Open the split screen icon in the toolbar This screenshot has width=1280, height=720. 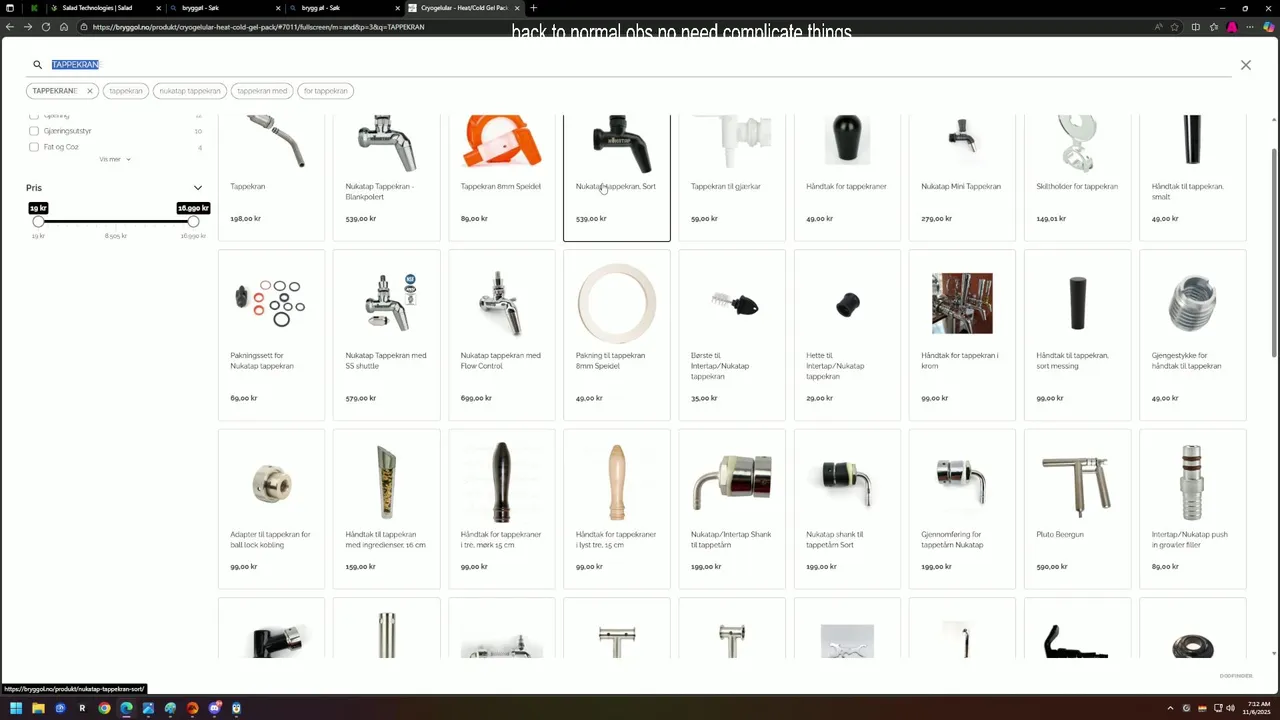click(1195, 27)
